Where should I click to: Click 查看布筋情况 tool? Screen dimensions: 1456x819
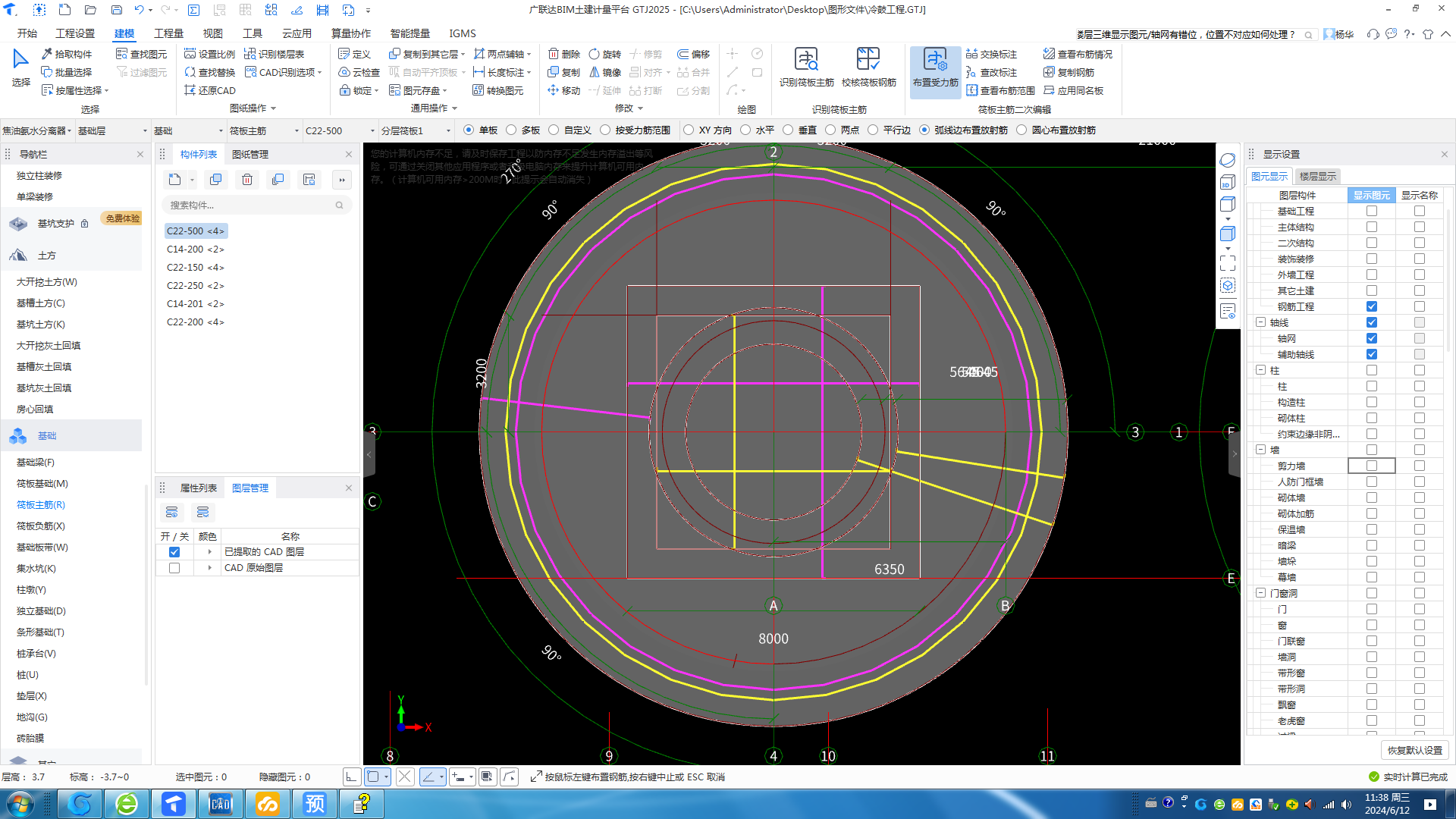click(x=1078, y=54)
